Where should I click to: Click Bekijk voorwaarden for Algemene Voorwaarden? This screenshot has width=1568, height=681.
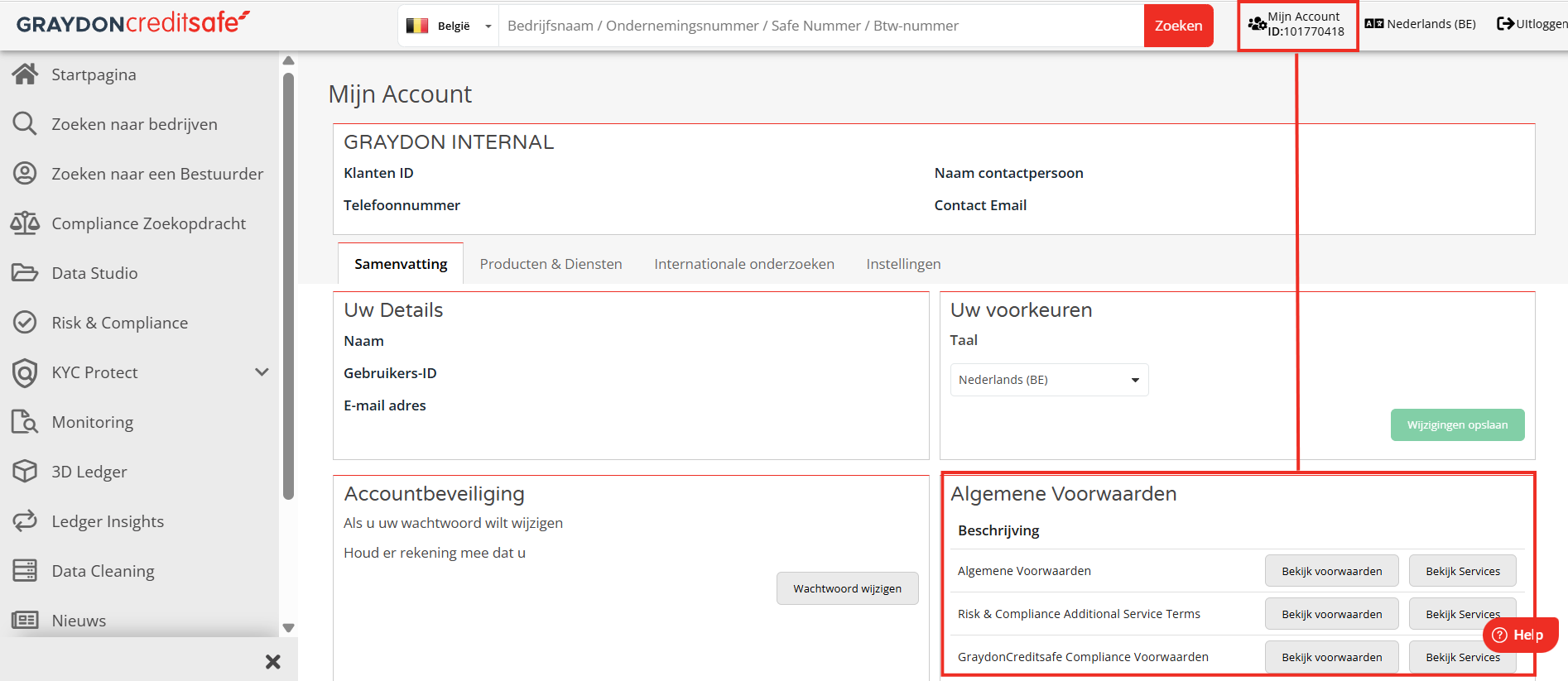point(1331,571)
